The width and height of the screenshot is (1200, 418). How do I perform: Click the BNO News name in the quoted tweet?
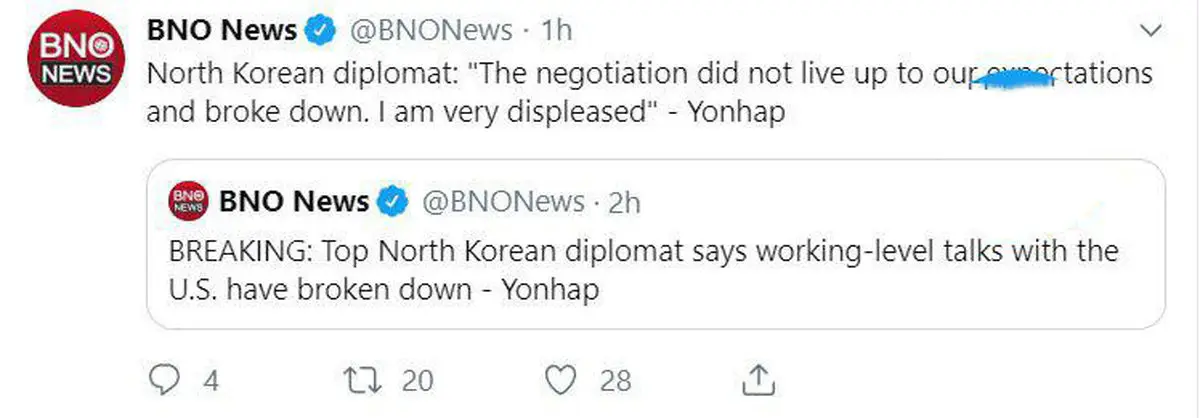[294, 202]
